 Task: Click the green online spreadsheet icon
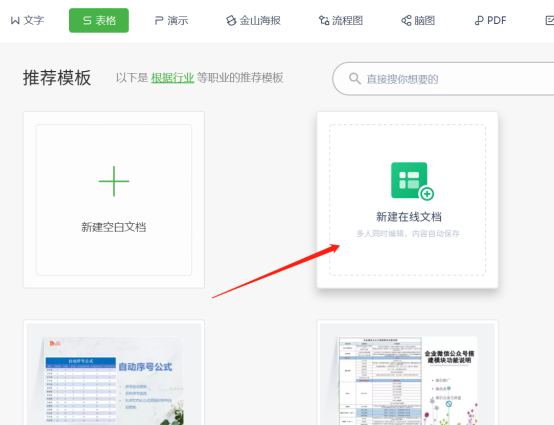click(412, 181)
